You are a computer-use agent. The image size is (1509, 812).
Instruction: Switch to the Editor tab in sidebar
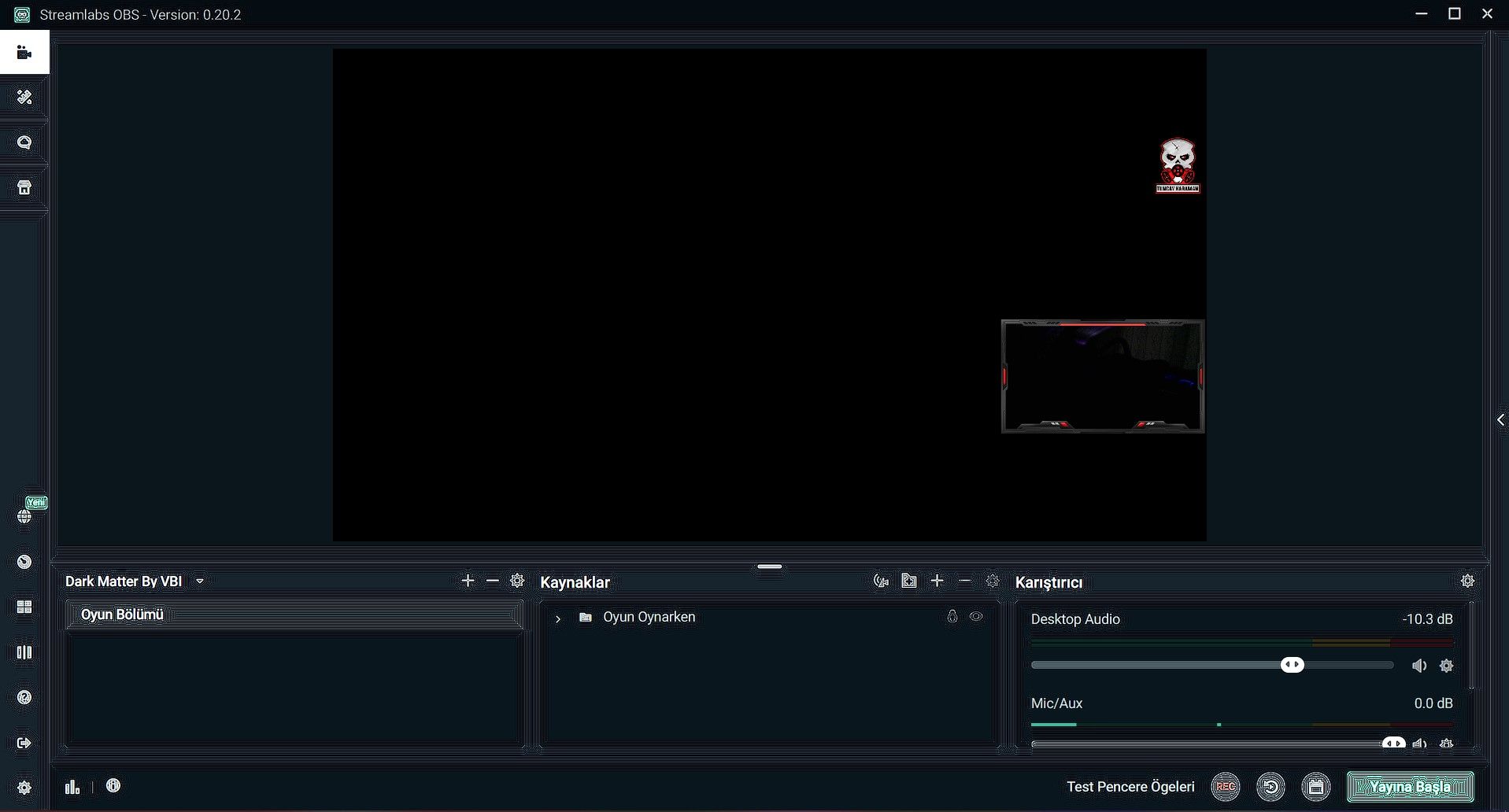click(x=24, y=53)
